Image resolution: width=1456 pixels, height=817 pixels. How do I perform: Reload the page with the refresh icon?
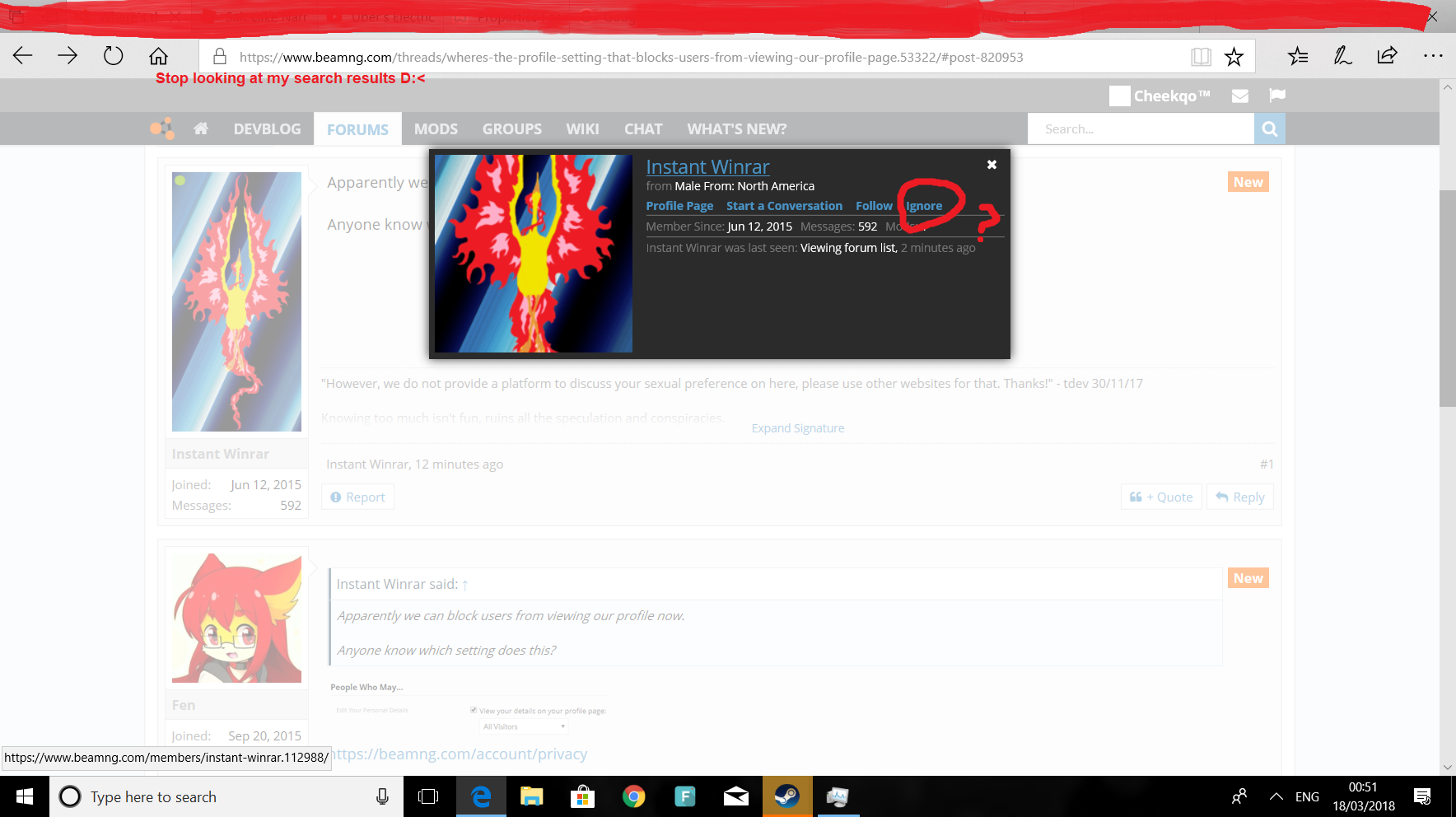pyautogui.click(x=113, y=56)
